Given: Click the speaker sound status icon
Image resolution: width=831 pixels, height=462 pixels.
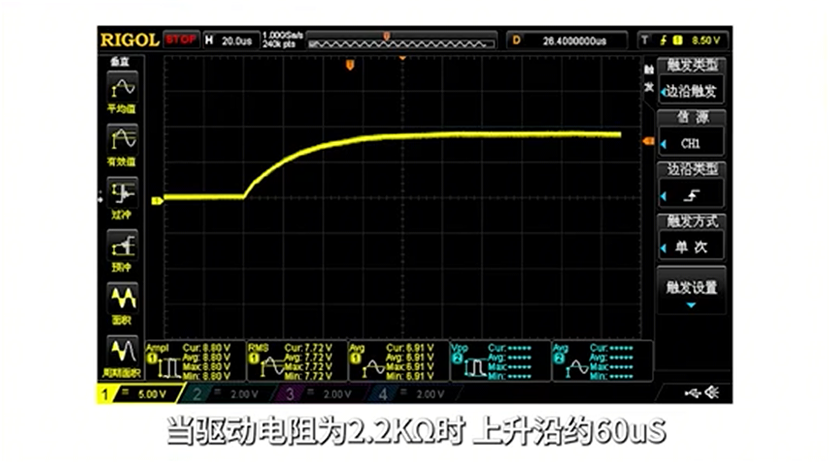Looking at the screenshot, I should [712, 393].
